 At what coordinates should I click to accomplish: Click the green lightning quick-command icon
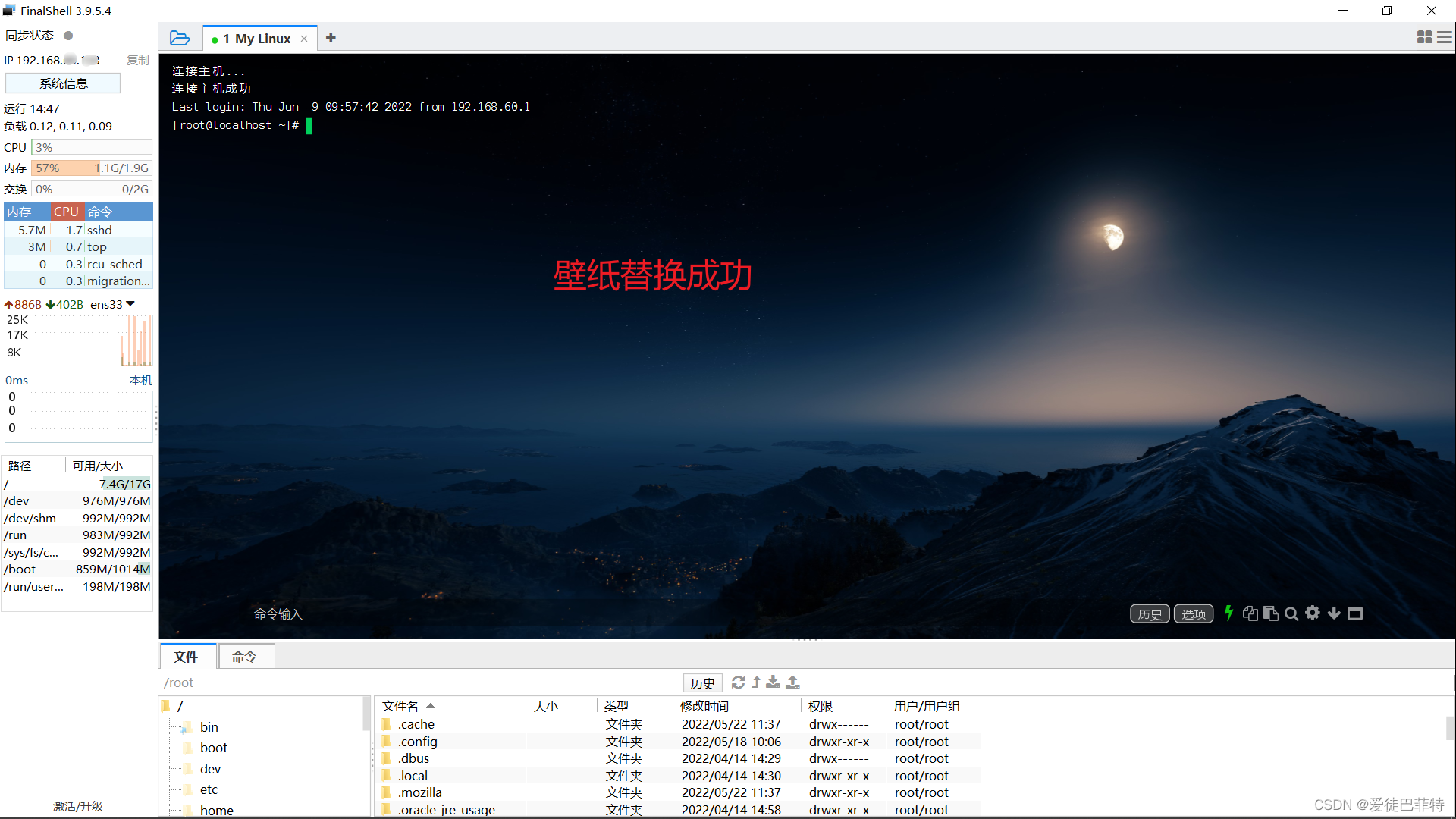pos(1228,613)
